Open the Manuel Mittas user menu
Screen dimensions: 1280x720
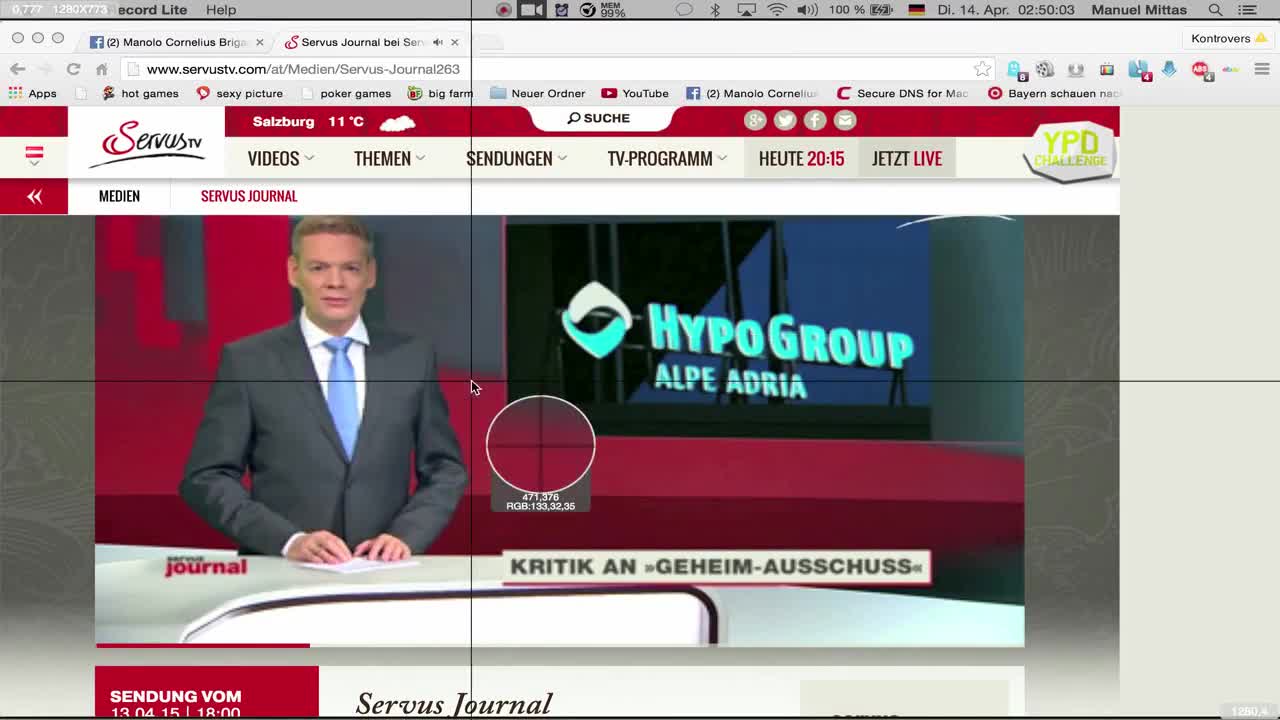click(x=1139, y=10)
